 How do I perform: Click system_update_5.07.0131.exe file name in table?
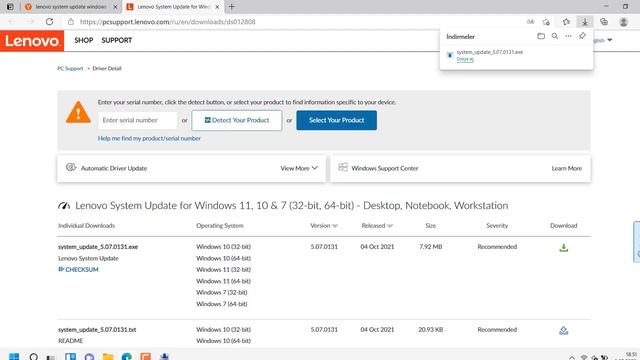click(x=98, y=247)
